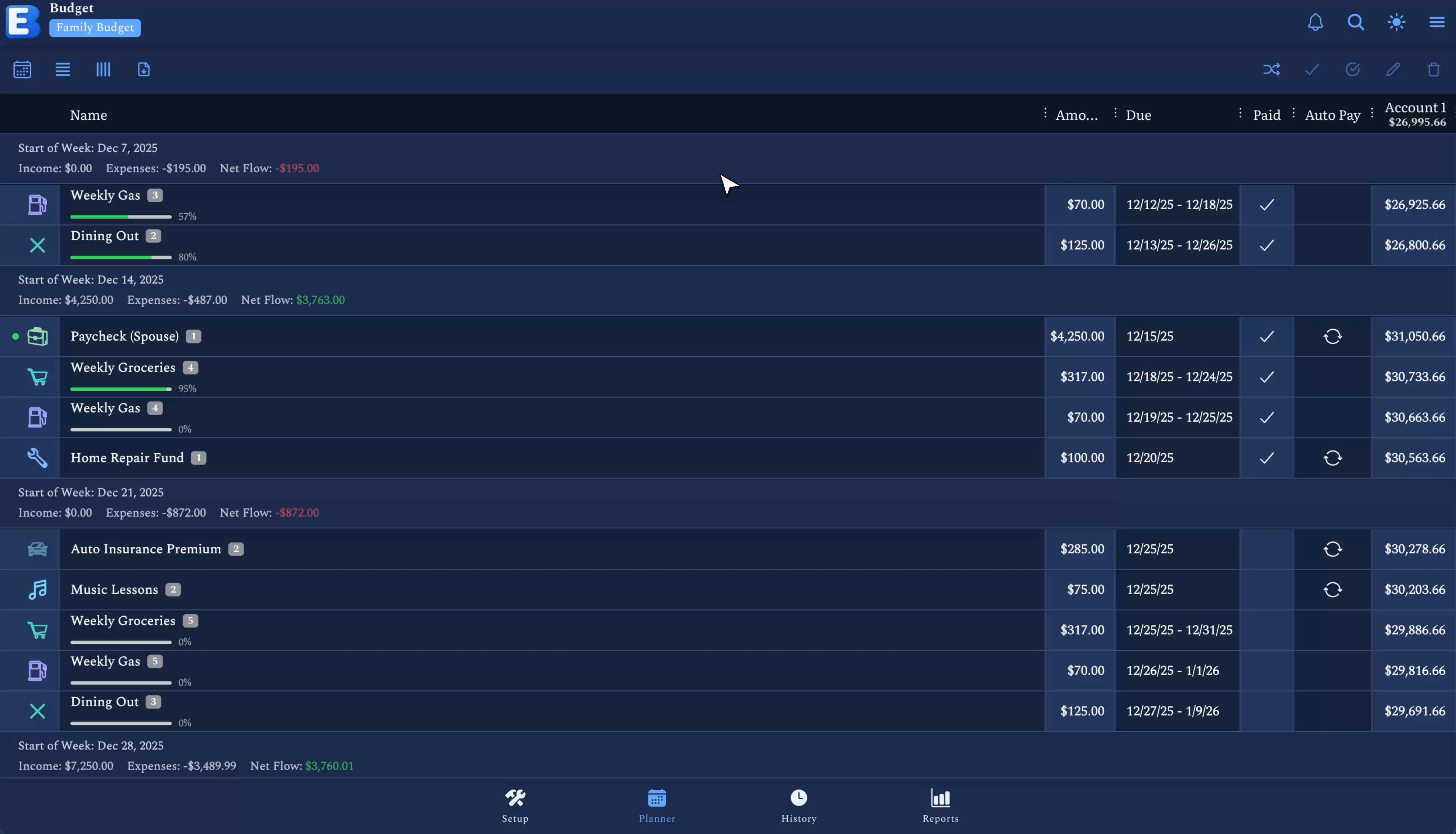Open Auto Pay column options dots

tap(1372, 113)
